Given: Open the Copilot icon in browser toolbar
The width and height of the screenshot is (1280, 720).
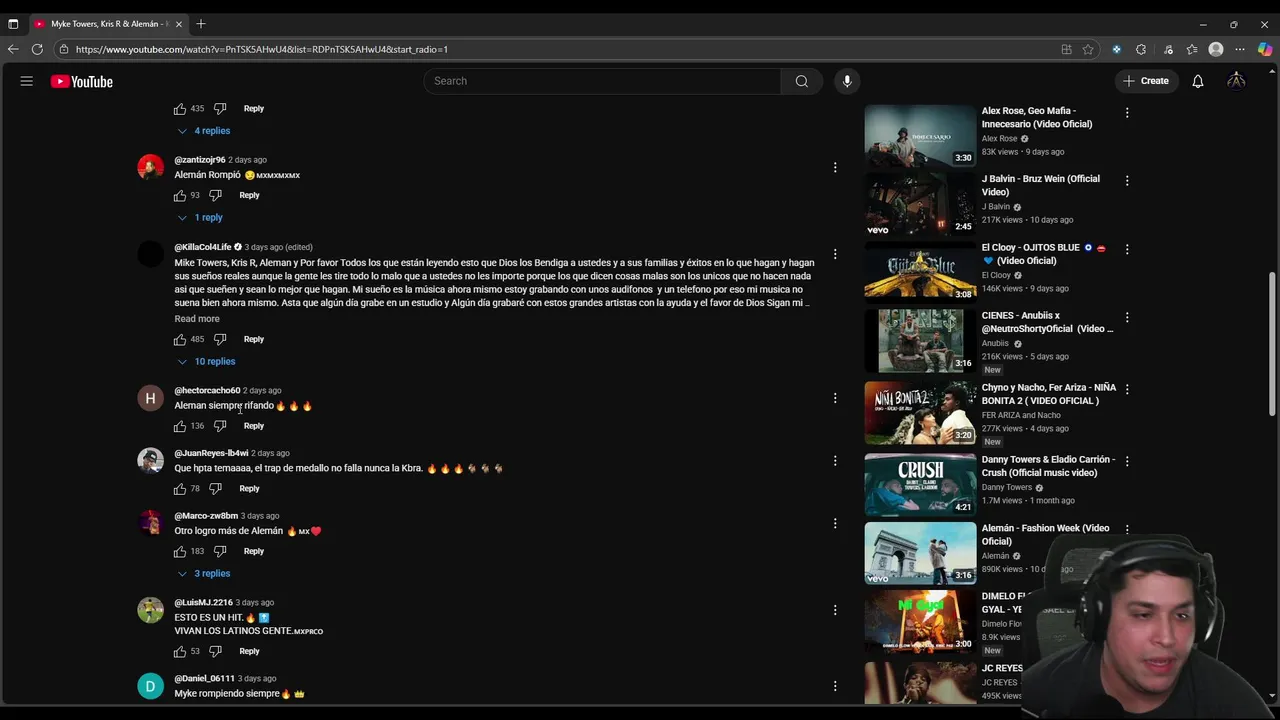Looking at the screenshot, I should tap(1265, 49).
